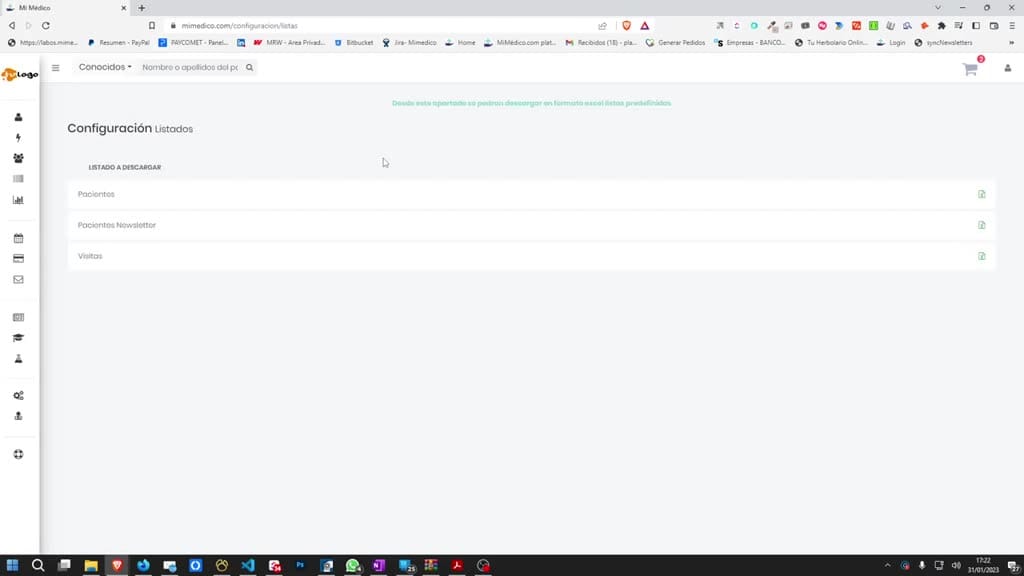The height and width of the screenshot is (576, 1024).
Task: Open the settings gears sidebar icon
Action: pyautogui.click(x=18, y=395)
